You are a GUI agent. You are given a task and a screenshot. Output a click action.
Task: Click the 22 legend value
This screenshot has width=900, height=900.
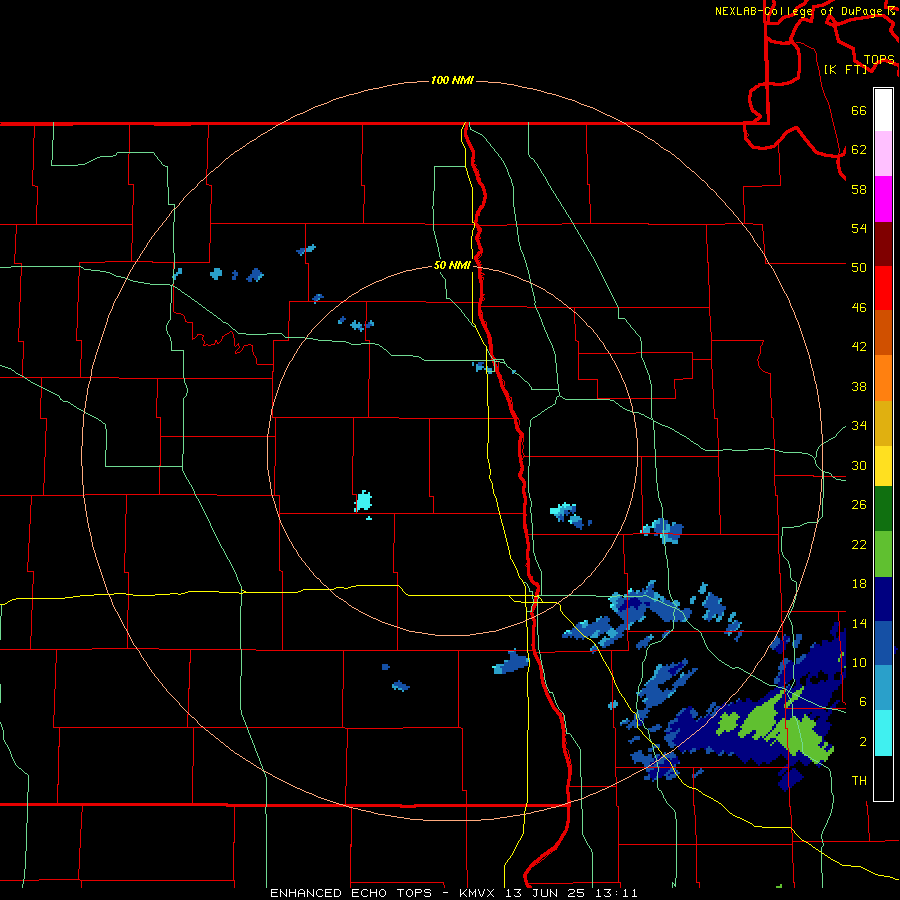859,544
